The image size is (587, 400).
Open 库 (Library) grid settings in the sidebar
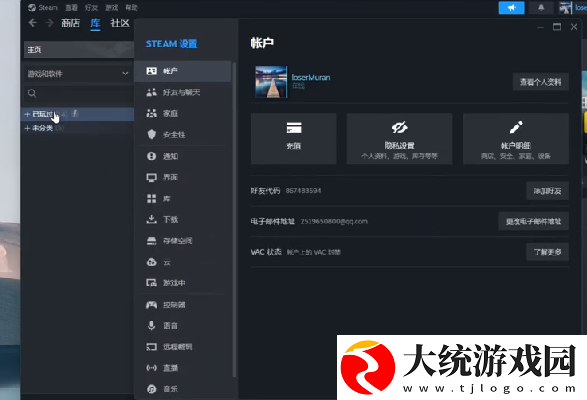click(183, 199)
